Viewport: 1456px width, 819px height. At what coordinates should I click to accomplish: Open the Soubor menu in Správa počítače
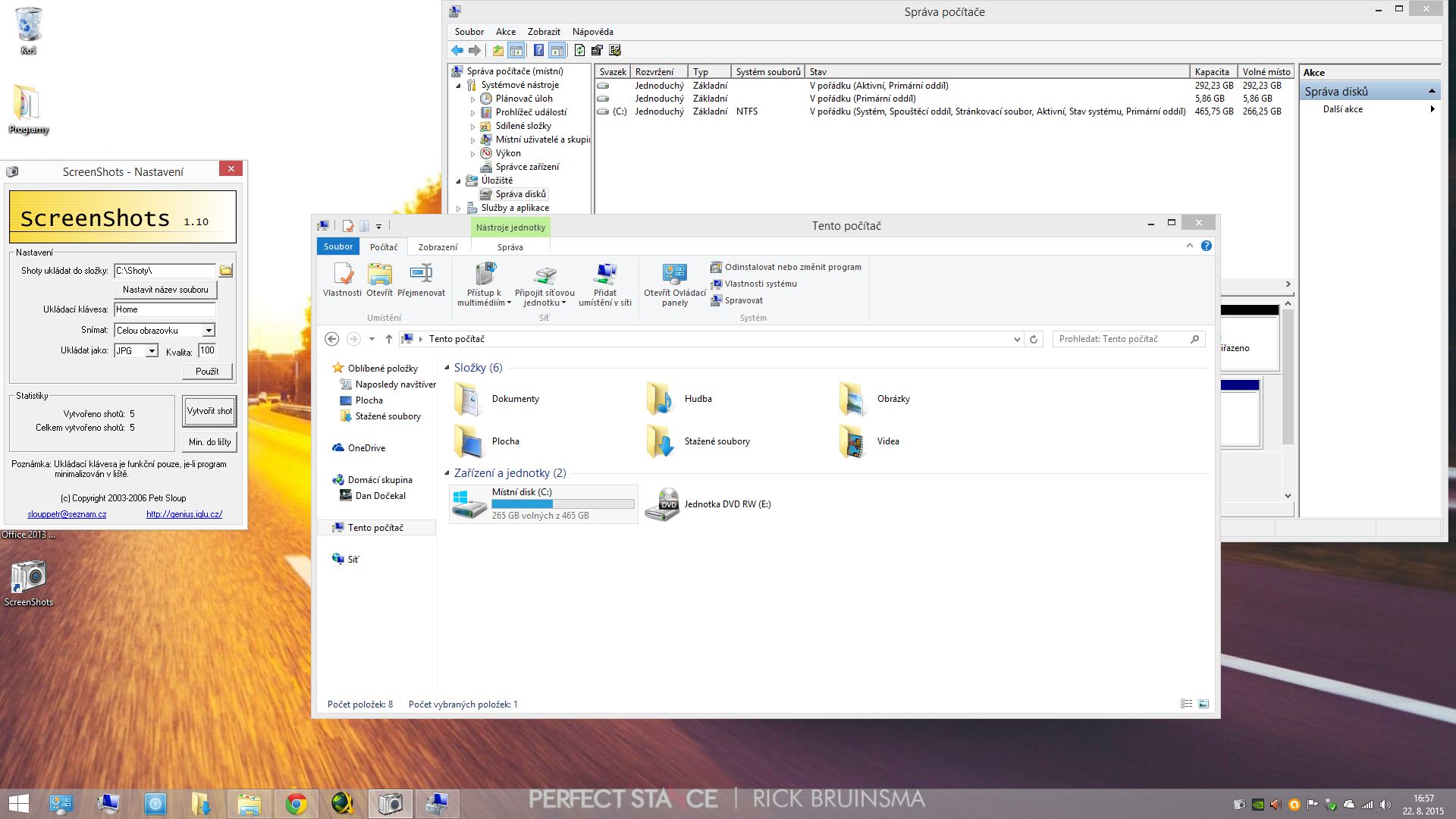coord(469,32)
